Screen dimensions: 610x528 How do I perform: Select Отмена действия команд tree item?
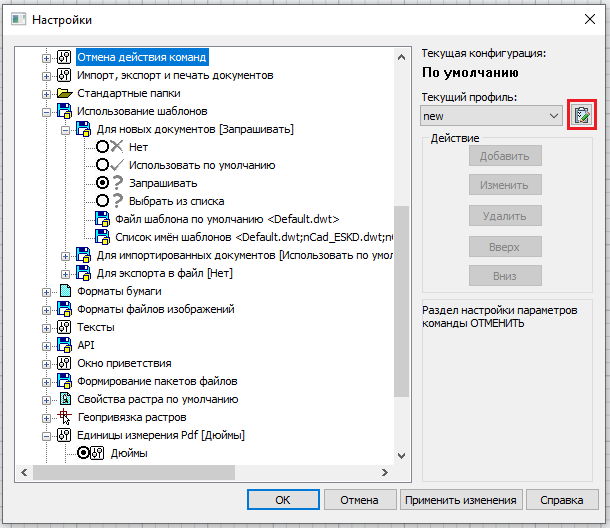(x=142, y=57)
